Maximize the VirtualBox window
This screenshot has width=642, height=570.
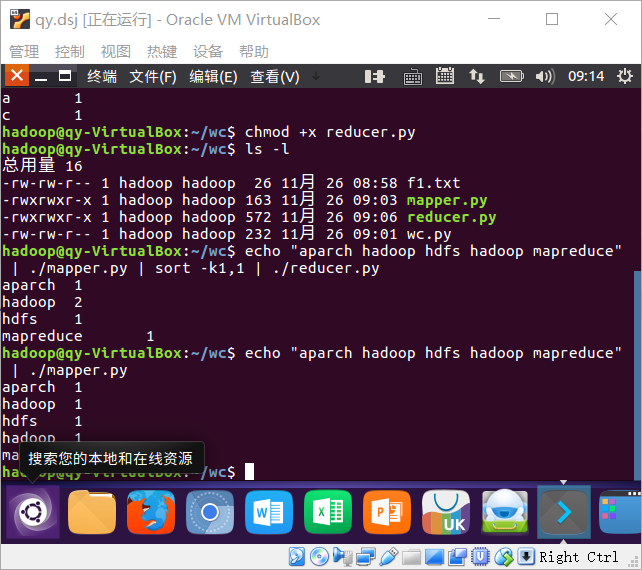point(552,19)
